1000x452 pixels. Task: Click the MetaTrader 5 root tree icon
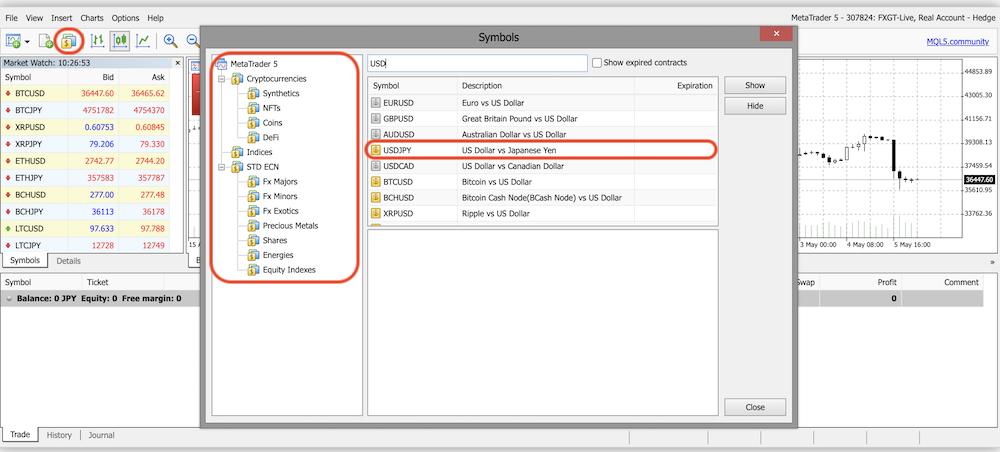[221, 64]
